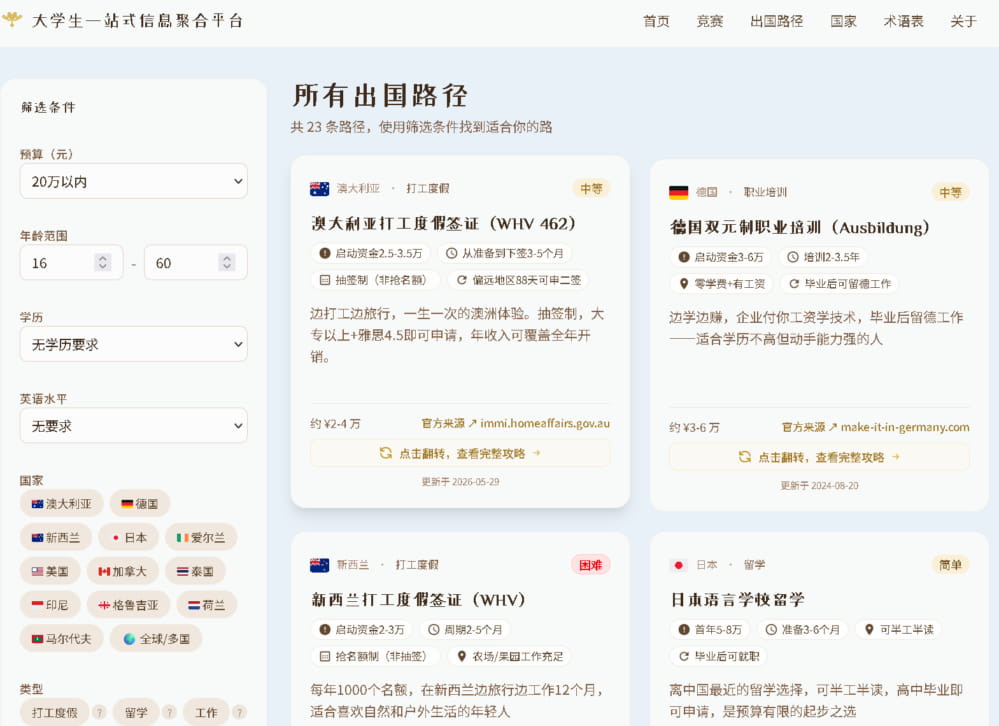Open the 学历 education dropdown
999x726 pixels.
(134, 345)
